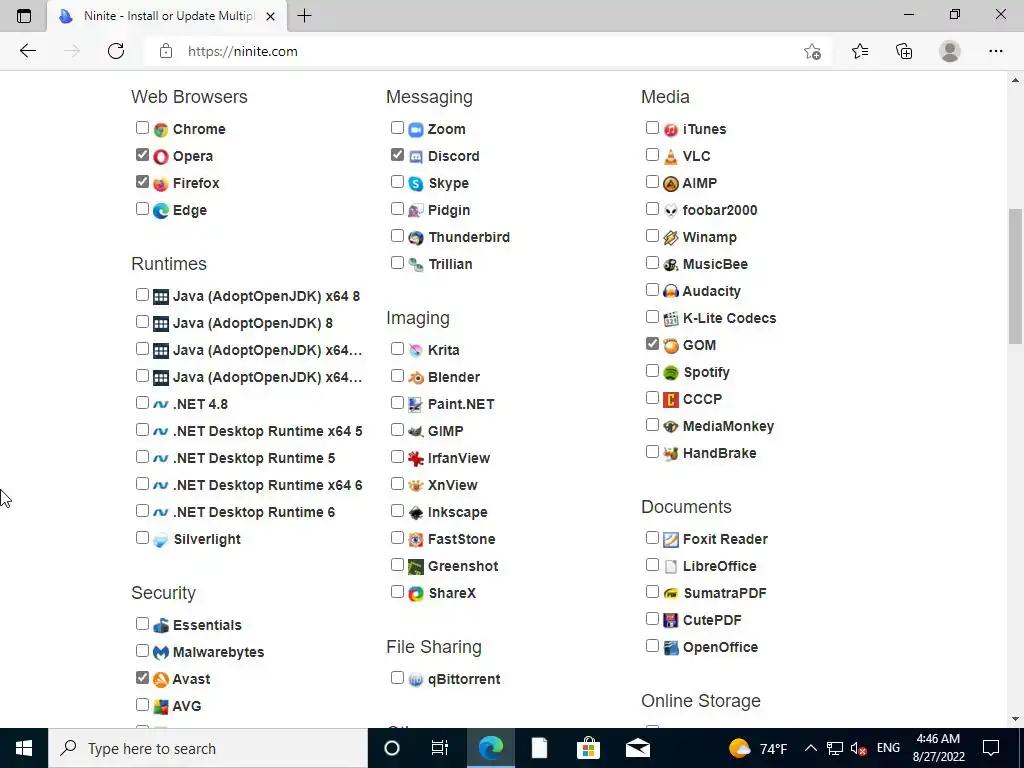Open the browser profile menu

click(x=950, y=51)
